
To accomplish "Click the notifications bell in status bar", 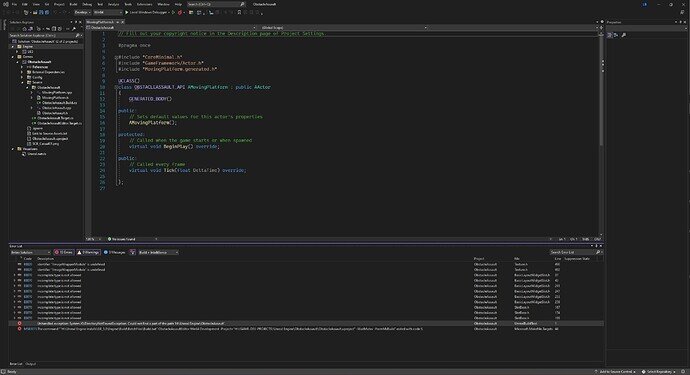I will click(683, 371).
